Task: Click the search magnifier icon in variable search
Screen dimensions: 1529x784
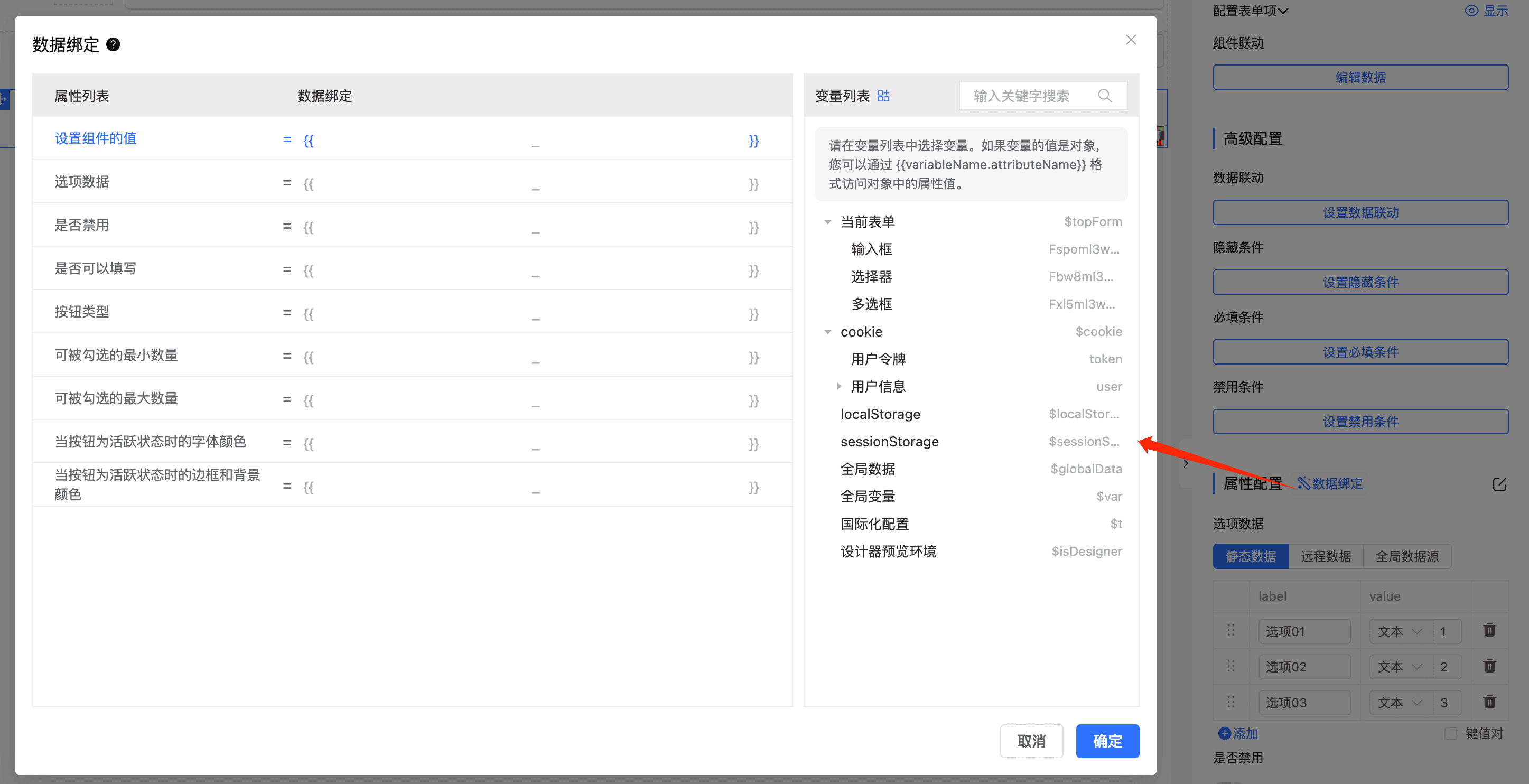Action: coord(1104,96)
